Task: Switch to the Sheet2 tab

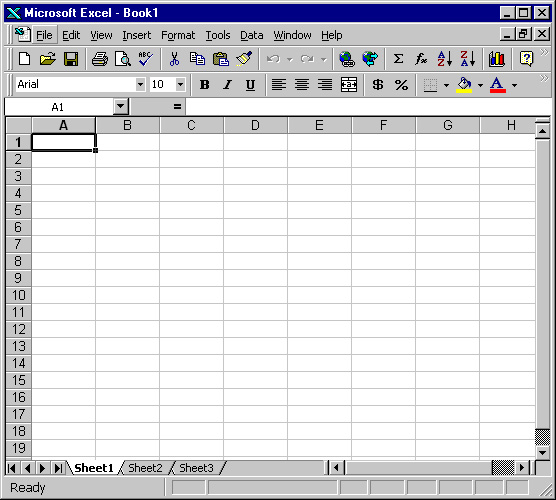Action: pyautogui.click(x=145, y=468)
